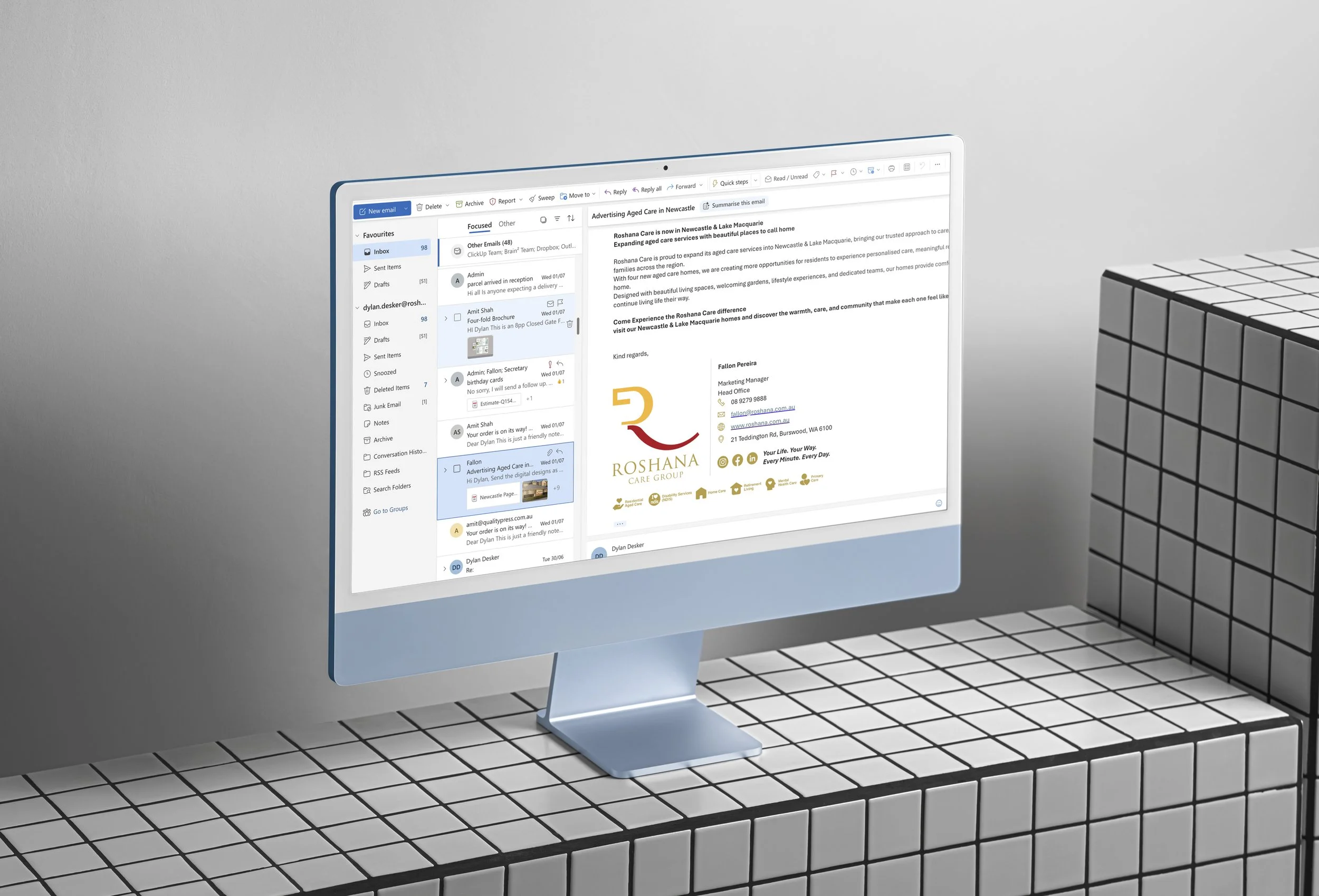Image resolution: width=1319 pixels, height=896 pixels.
Task: Switch to the Focused tab
Action: click(480, 226)
